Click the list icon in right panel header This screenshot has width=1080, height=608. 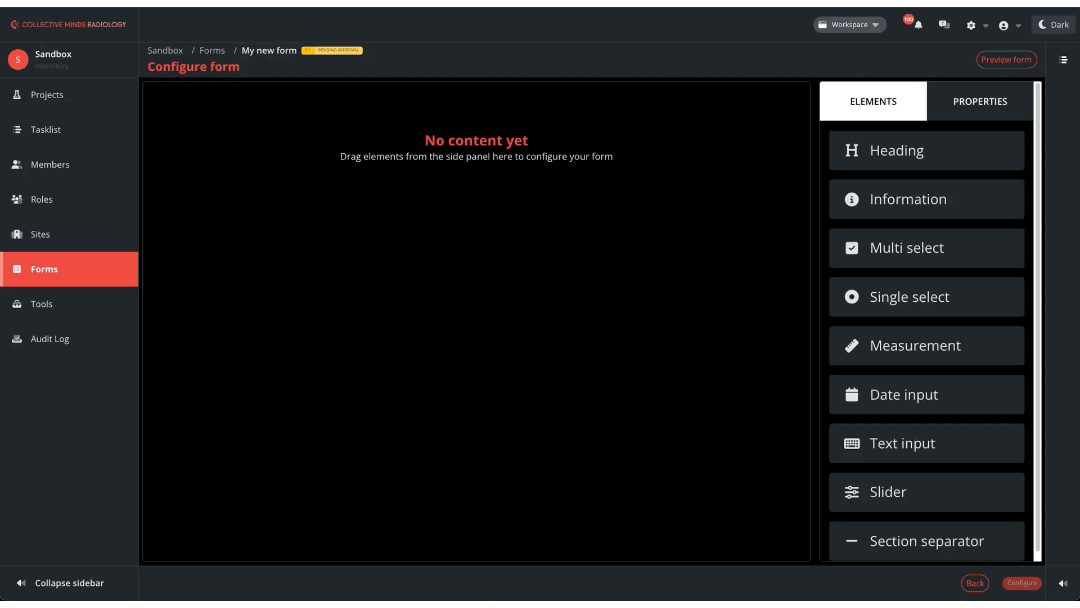[1063, 60]
